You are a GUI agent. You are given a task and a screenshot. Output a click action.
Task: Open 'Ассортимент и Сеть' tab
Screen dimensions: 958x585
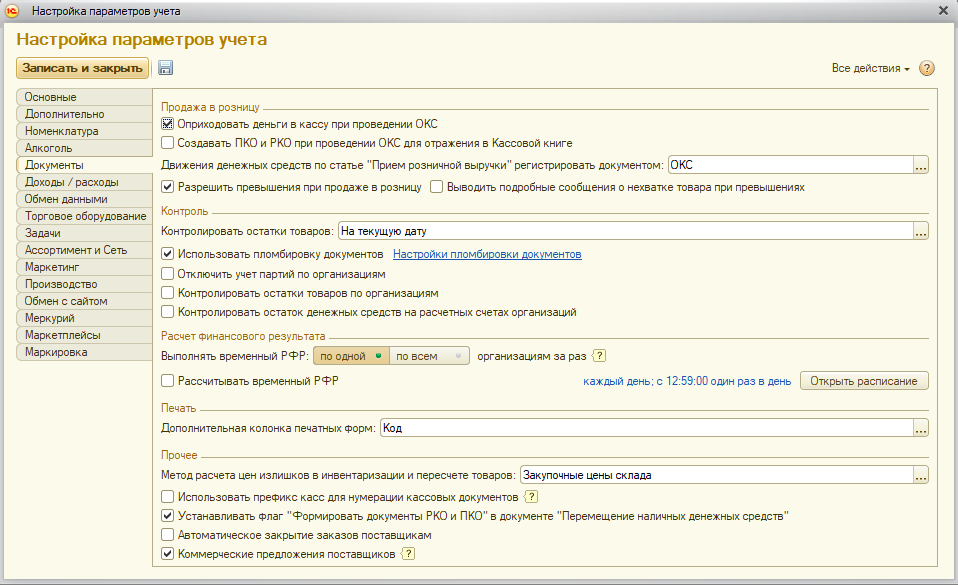pos(84,250)
